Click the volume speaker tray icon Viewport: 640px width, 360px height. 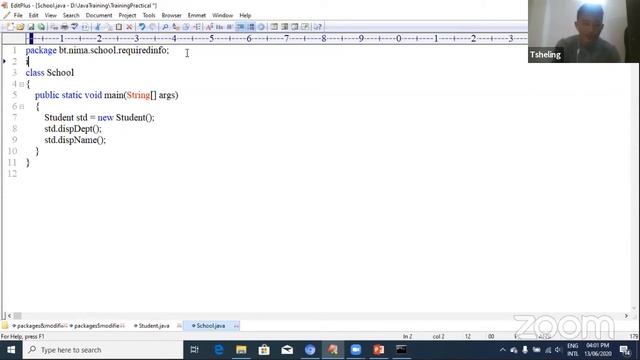click(x=558, y=350)
